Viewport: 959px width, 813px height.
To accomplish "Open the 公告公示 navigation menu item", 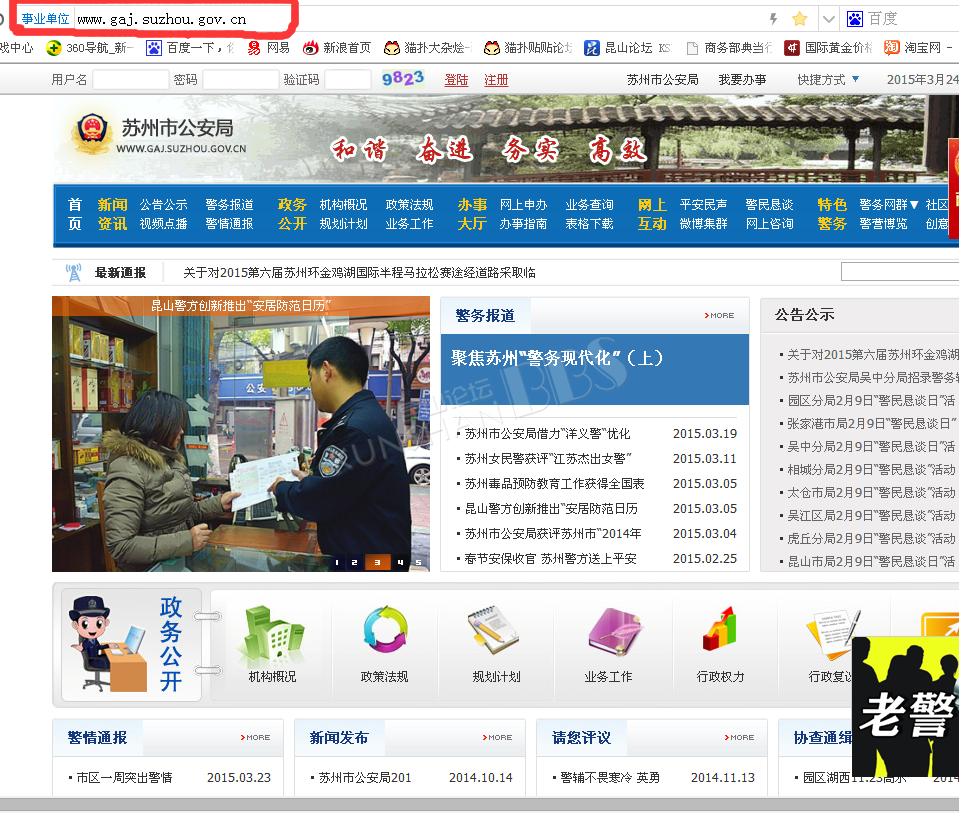I will (x=163, y=205).
